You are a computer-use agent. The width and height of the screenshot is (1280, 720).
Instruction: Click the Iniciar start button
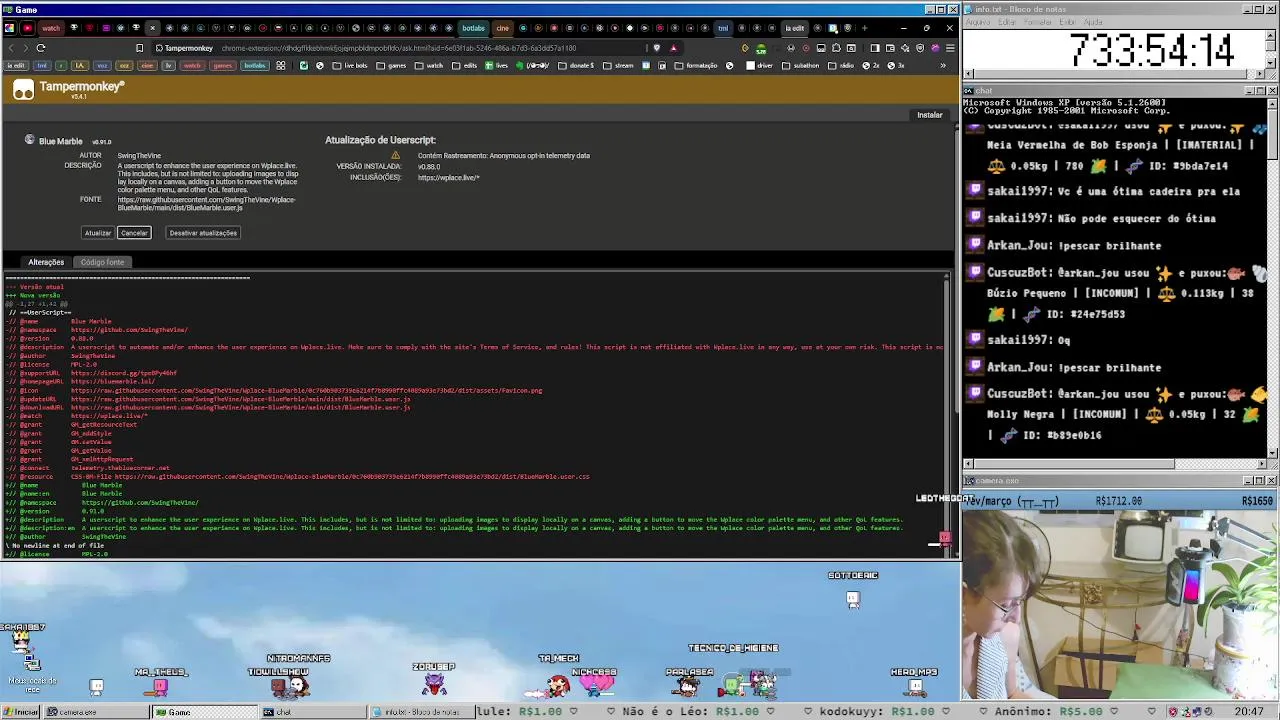(21, 712)
